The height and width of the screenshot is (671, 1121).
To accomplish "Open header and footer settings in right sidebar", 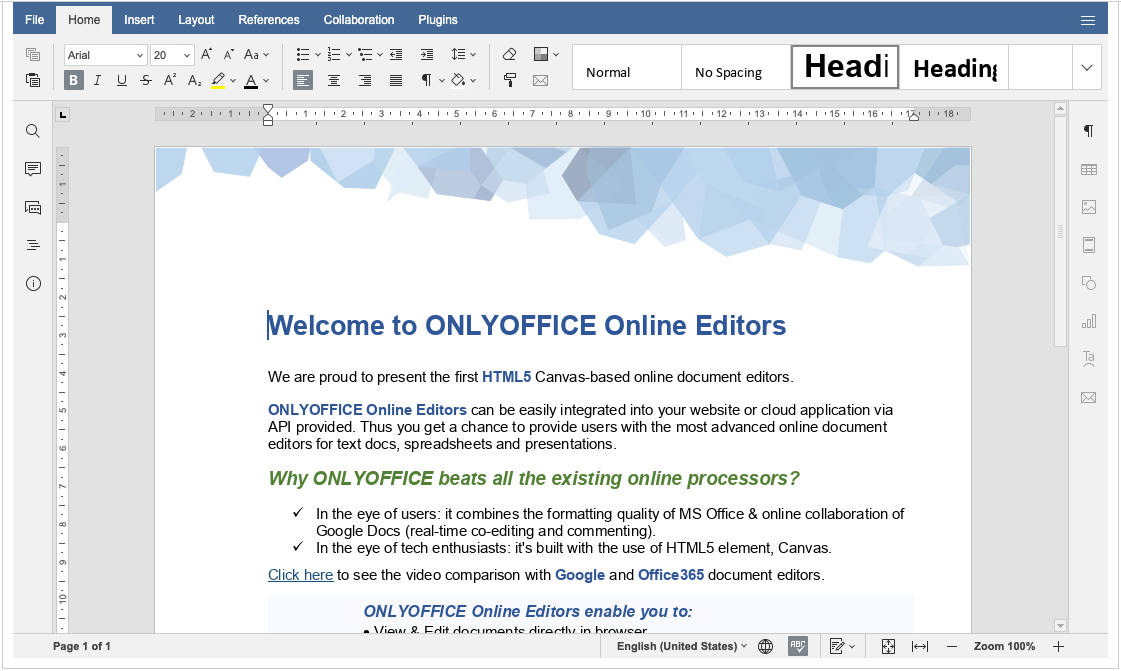I will (x=1088, y=245).
